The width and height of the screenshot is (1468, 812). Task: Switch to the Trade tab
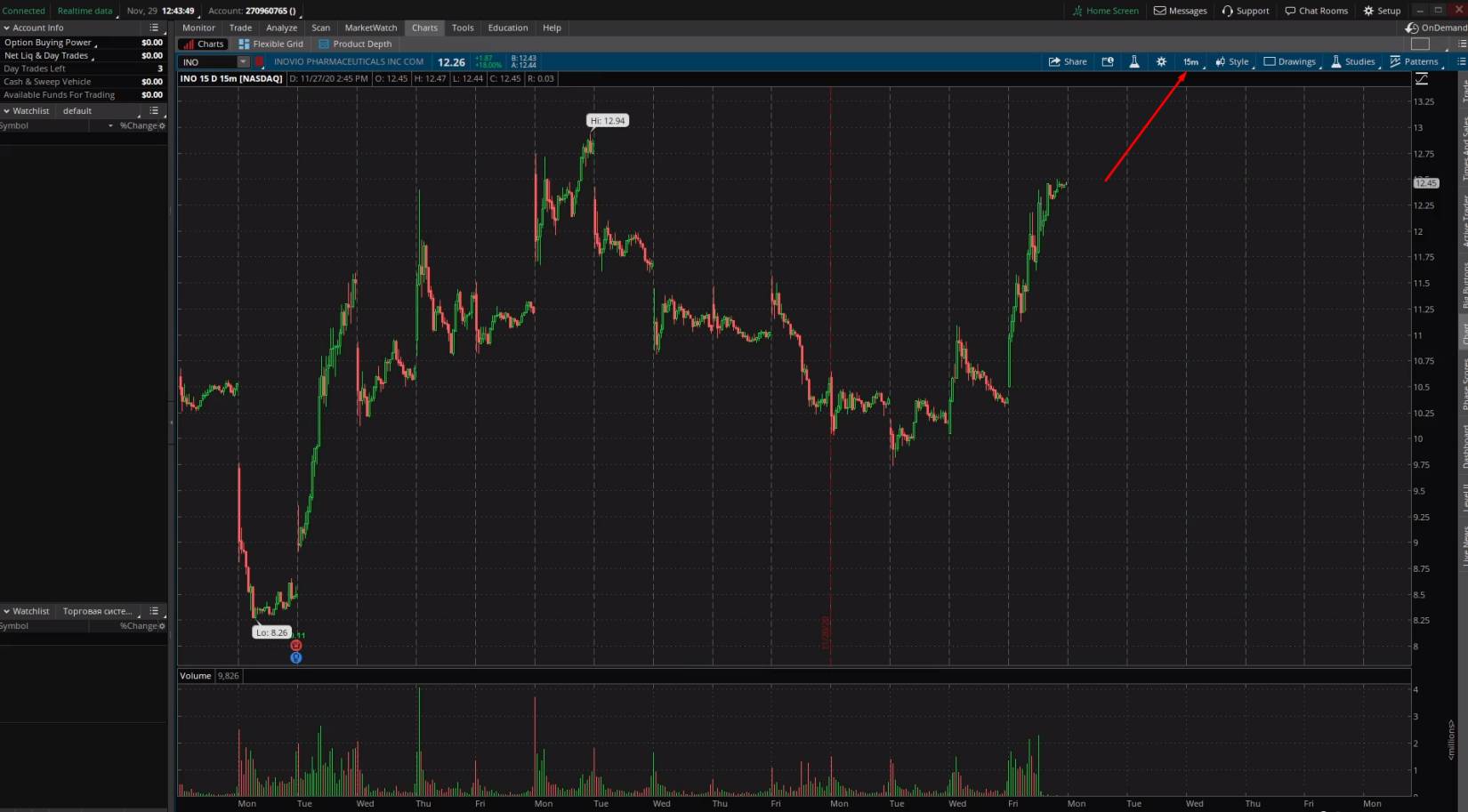240,28
